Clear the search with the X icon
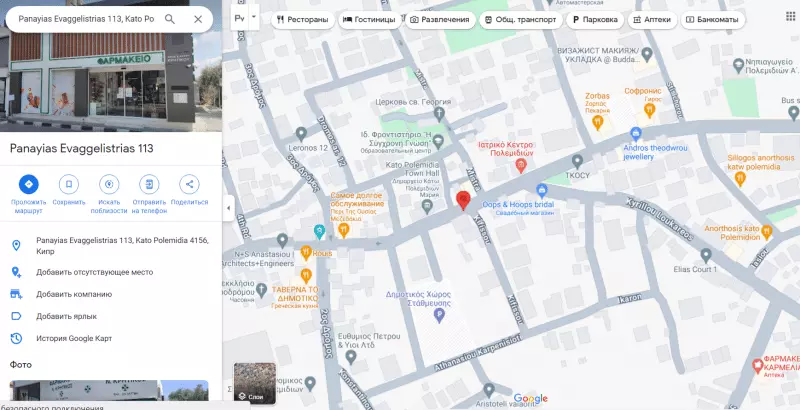 point(198,19)
